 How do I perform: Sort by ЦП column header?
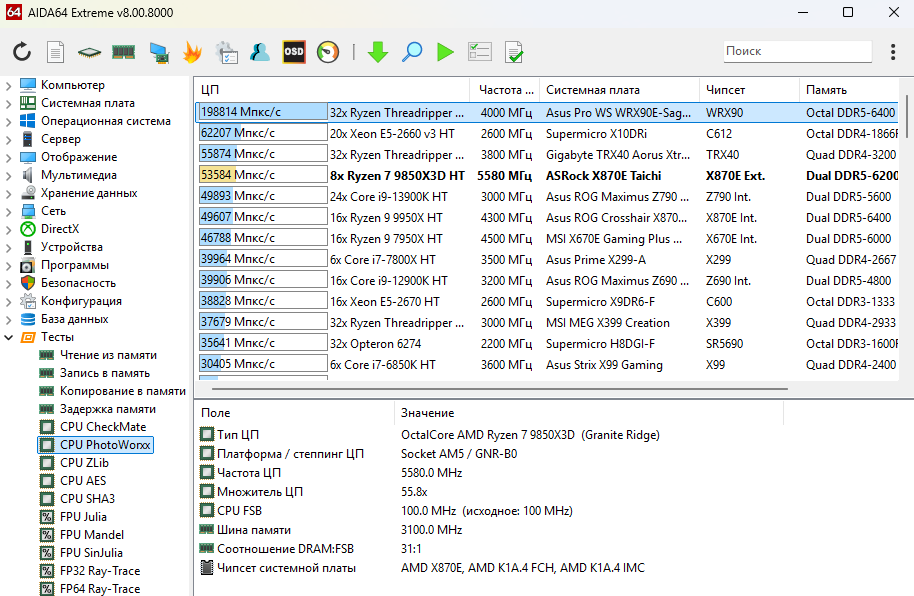click(x=332, y=90)
